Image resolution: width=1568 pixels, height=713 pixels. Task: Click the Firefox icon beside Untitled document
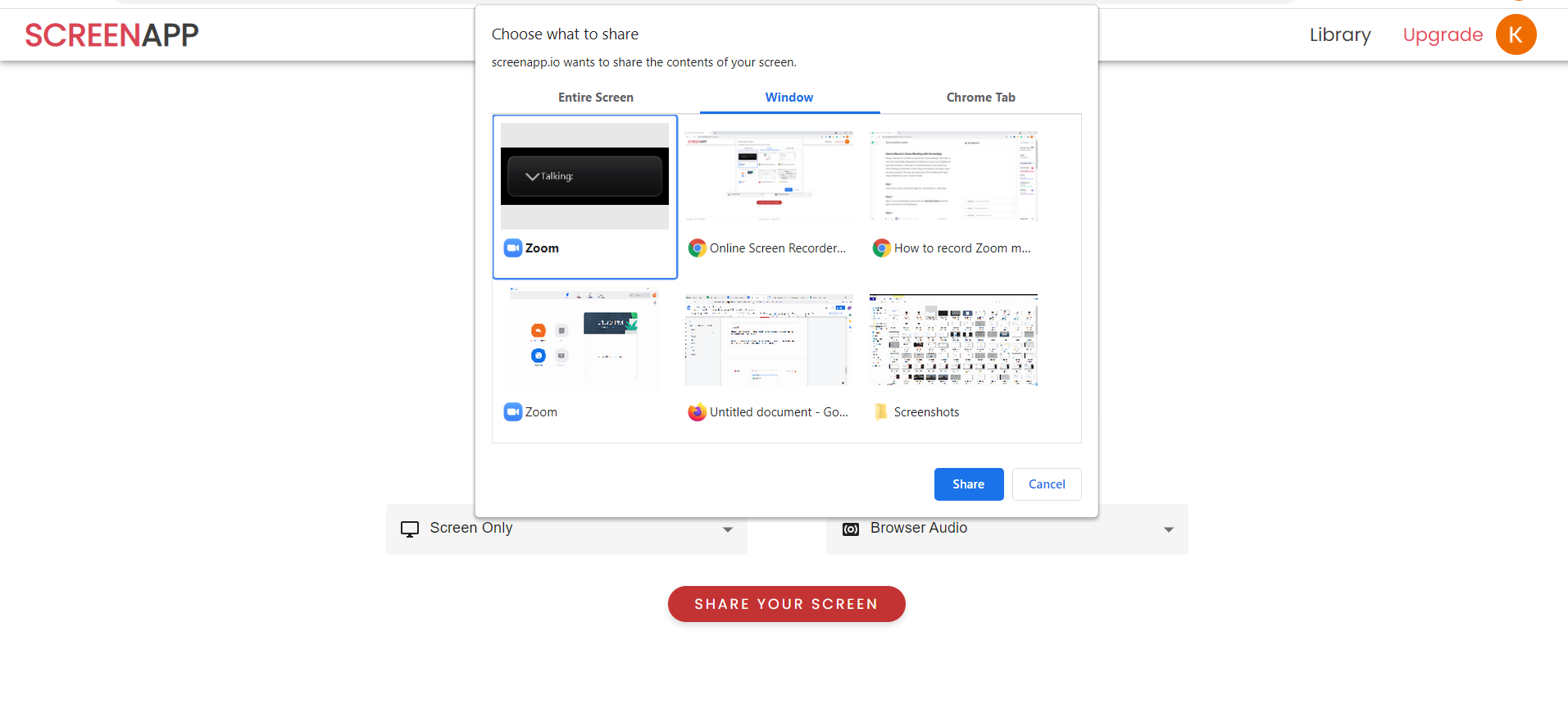coord(698,412)
